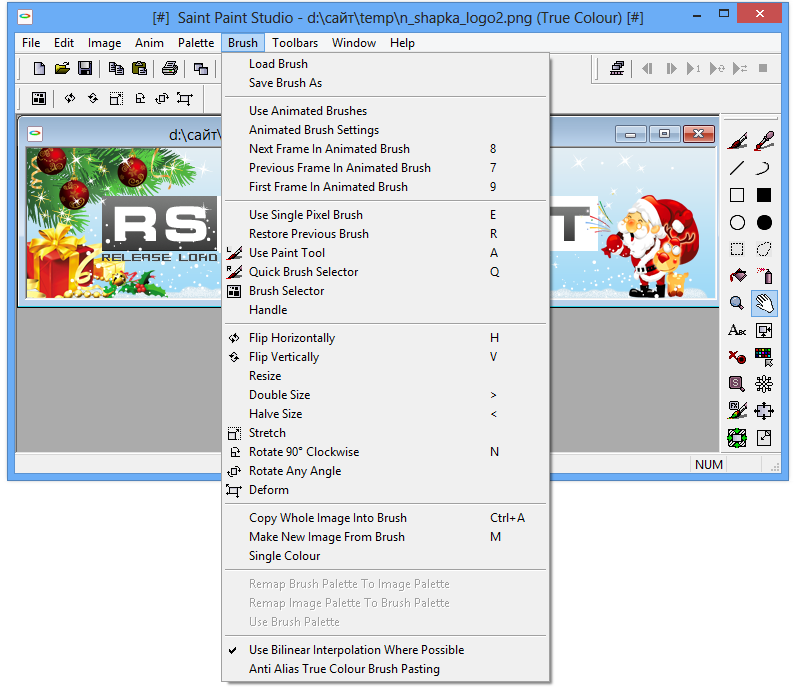
Task: Open the Toolbars menu
Action: coord(295,43)
